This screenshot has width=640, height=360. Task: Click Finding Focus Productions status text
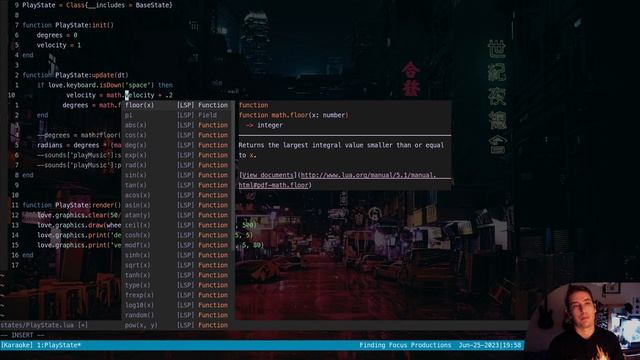click(x=405, y=345)
